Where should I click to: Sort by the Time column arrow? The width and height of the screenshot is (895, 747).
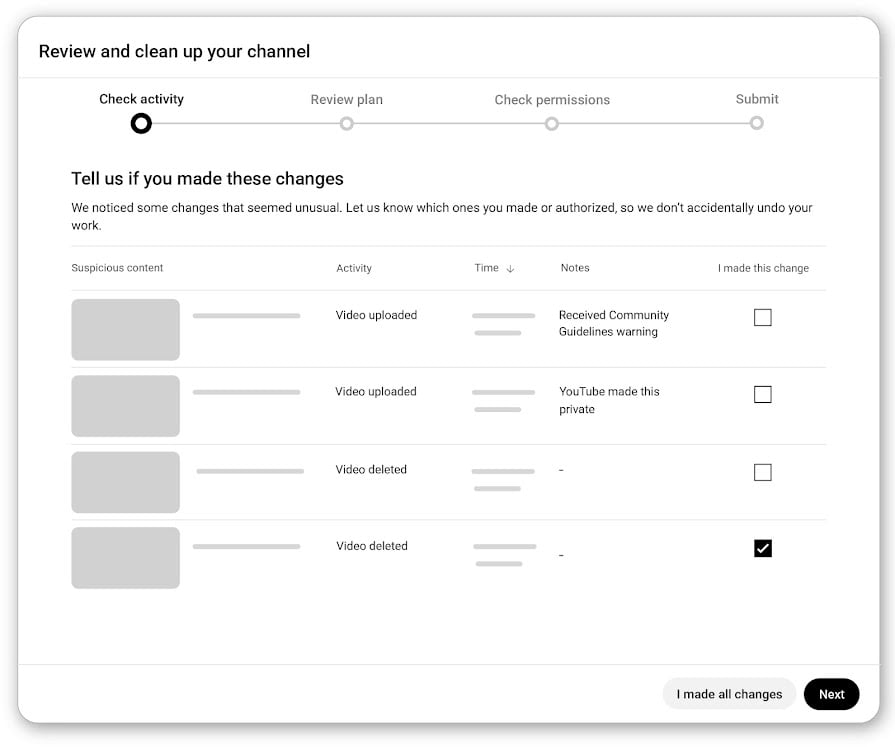point(510,268)
